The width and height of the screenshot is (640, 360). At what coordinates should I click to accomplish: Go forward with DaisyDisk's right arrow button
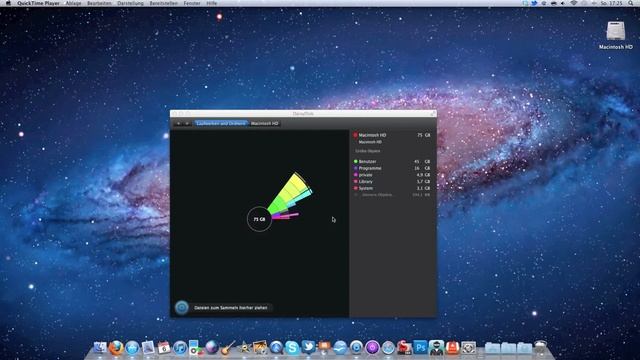pos(187,123)
